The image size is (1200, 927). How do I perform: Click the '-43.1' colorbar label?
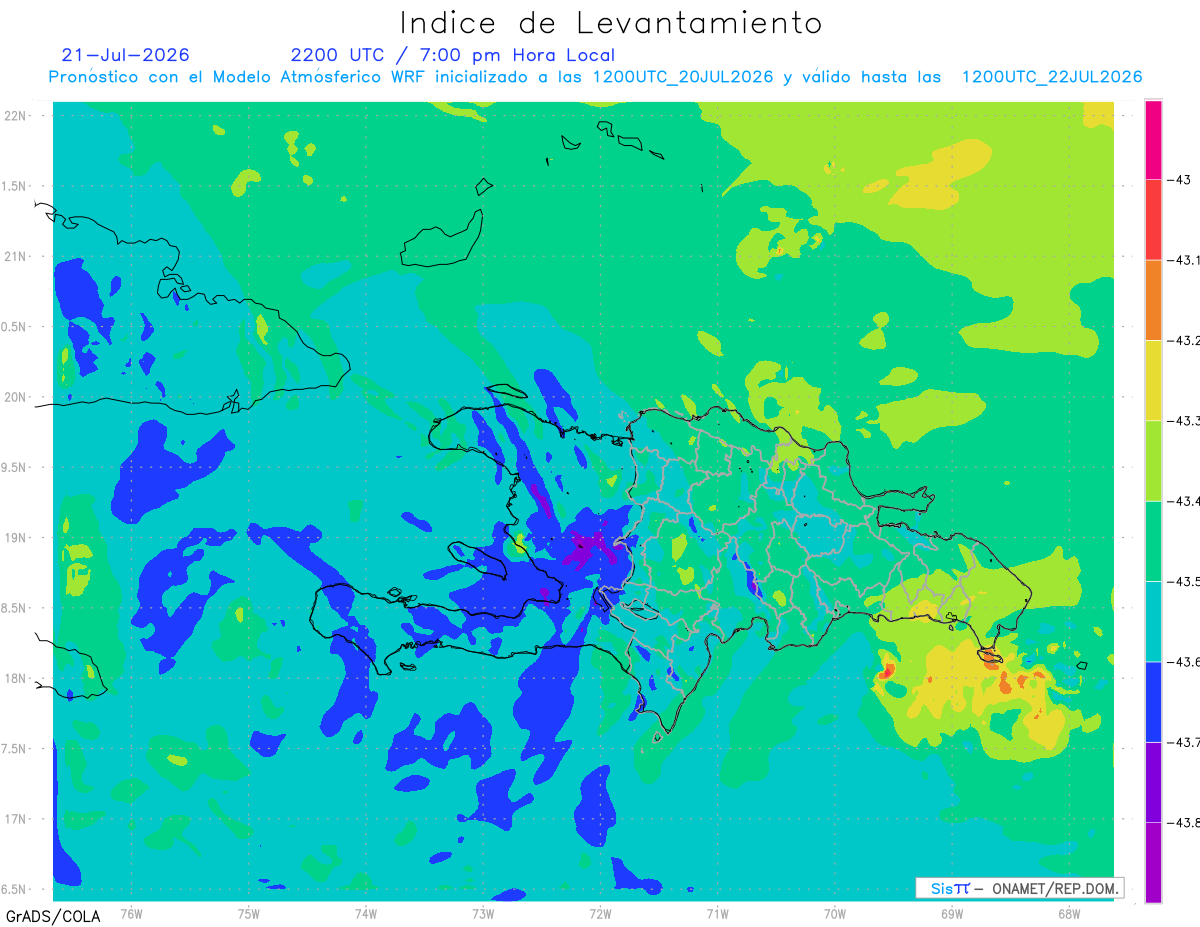tap(1183, 260)
